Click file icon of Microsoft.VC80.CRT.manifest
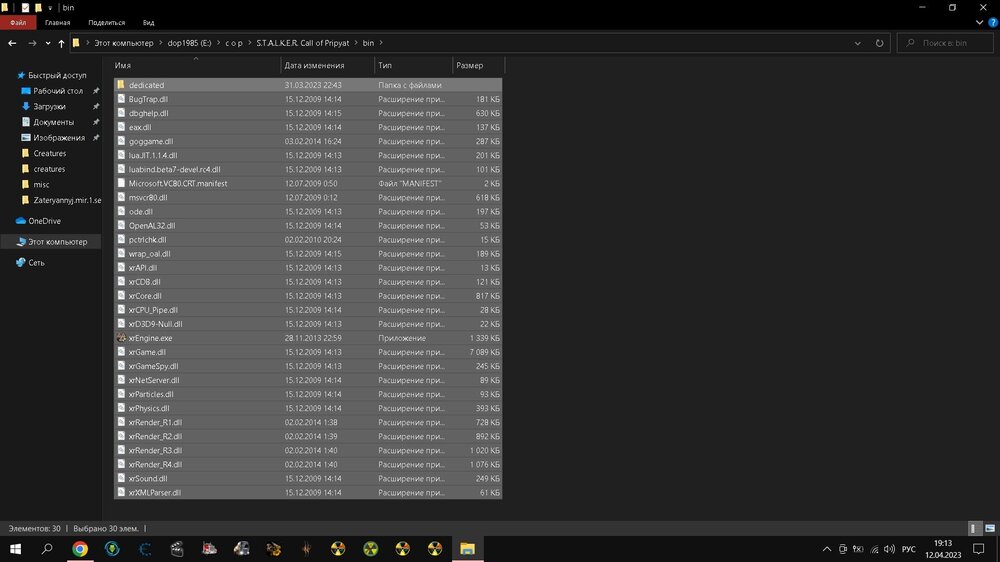Viewport: 1000px width, 562px height. pyautogui.click(x=121, y=183)
